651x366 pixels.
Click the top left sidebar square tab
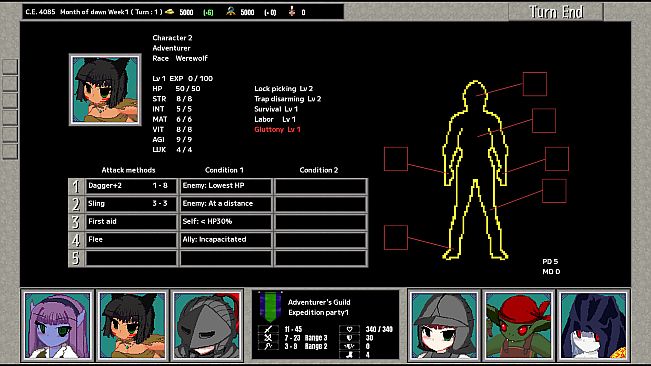[x=10, y=67]
